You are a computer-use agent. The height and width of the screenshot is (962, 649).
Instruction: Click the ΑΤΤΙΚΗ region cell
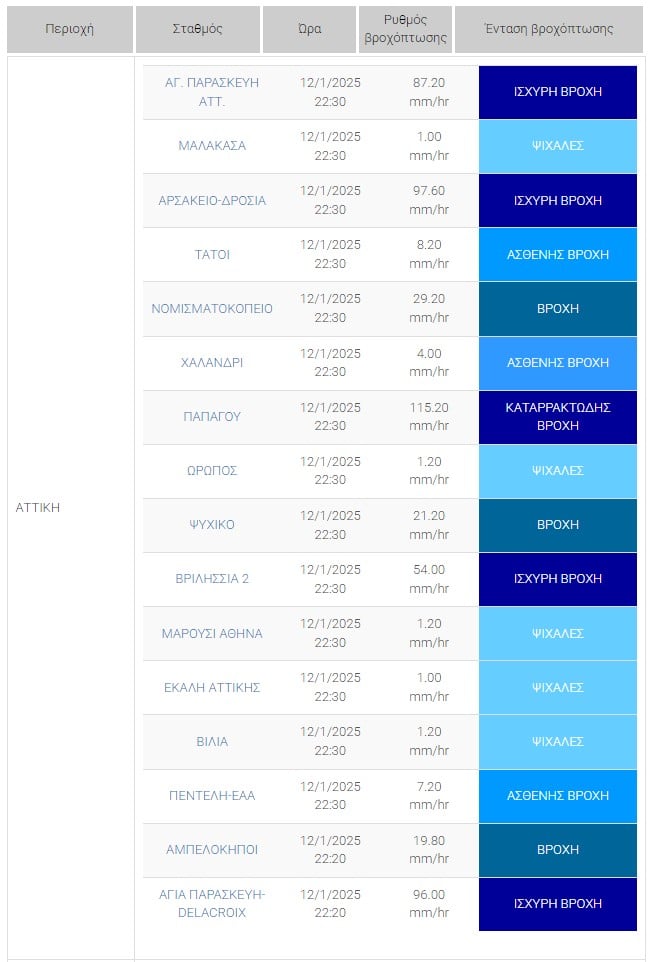coord(38,508)
